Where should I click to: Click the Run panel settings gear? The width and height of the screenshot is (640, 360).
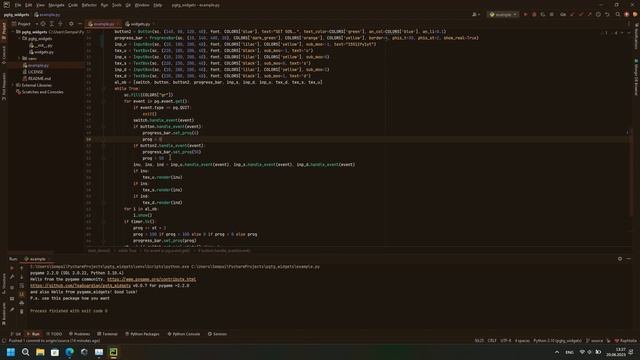click(620, 259)
